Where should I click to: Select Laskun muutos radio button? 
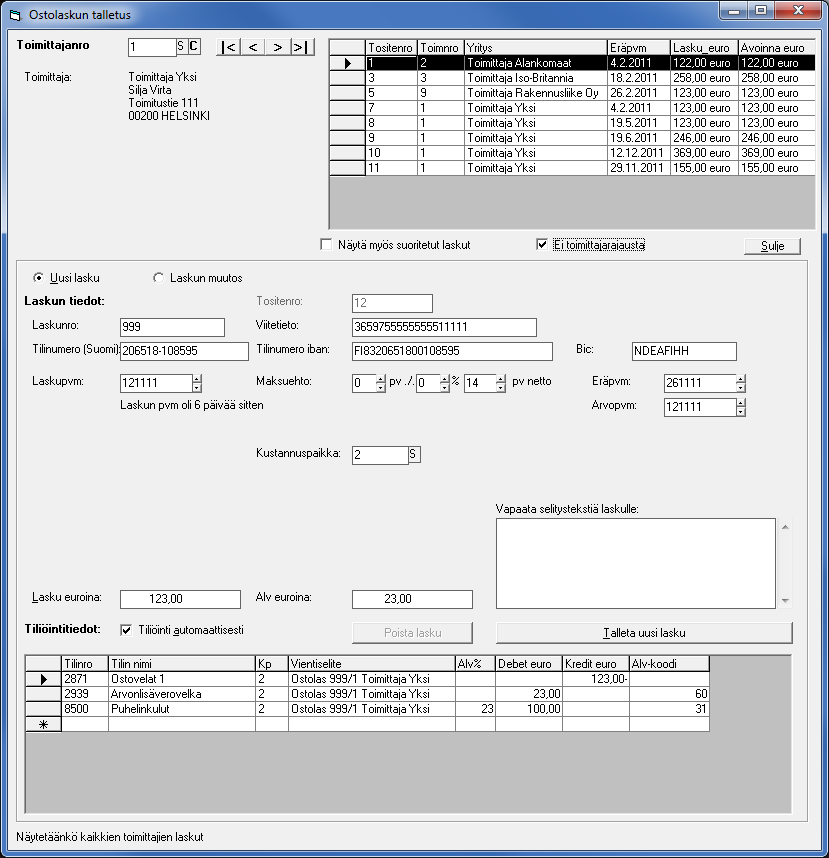[158, 278]
